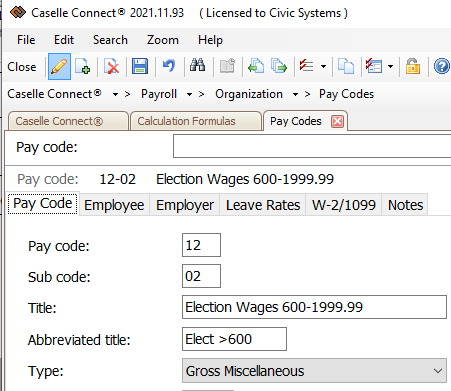
Task: Expand the Caselle Connect breadcrumb dropdown arrow
Action: pyautogui.click(x=115, y=94)
